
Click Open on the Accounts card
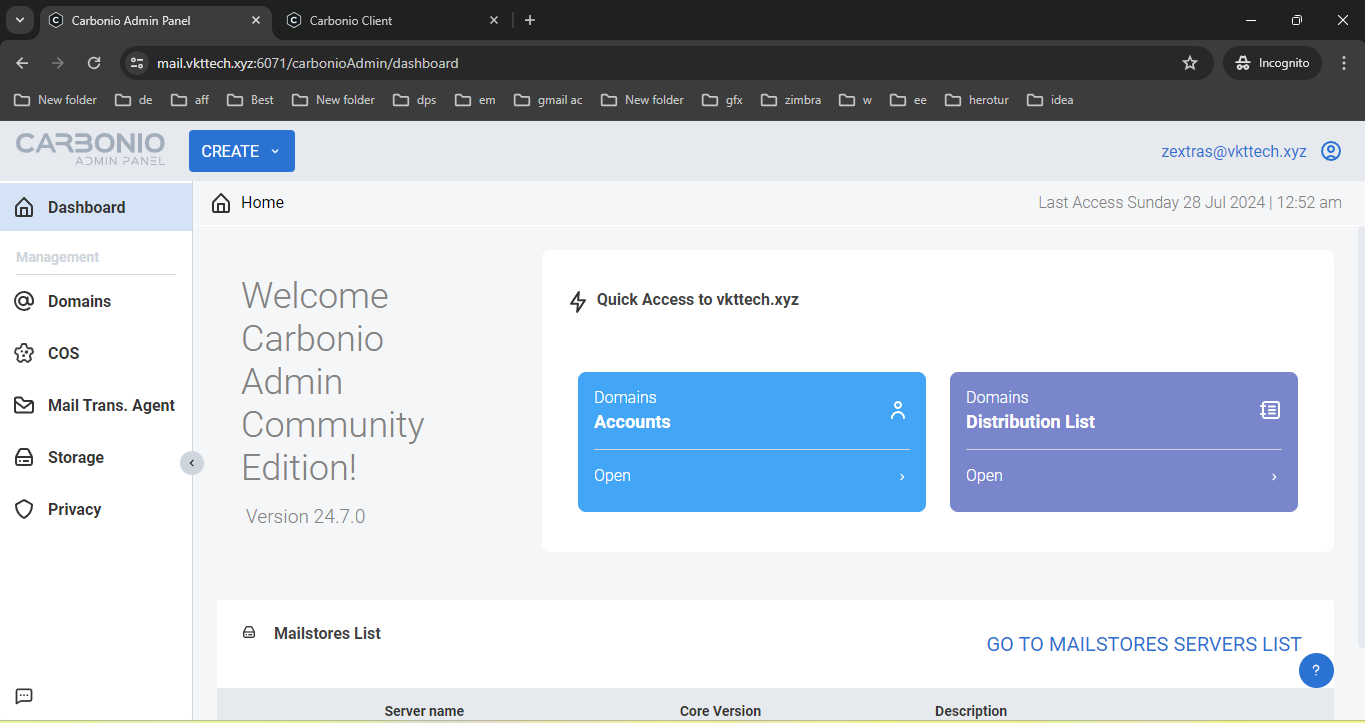pos(612,476)
